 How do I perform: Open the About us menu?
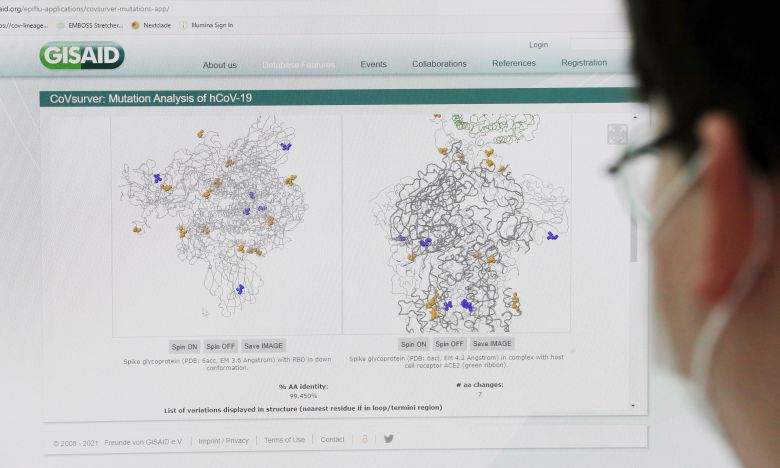pyautogui.click(x=220, y=65)
